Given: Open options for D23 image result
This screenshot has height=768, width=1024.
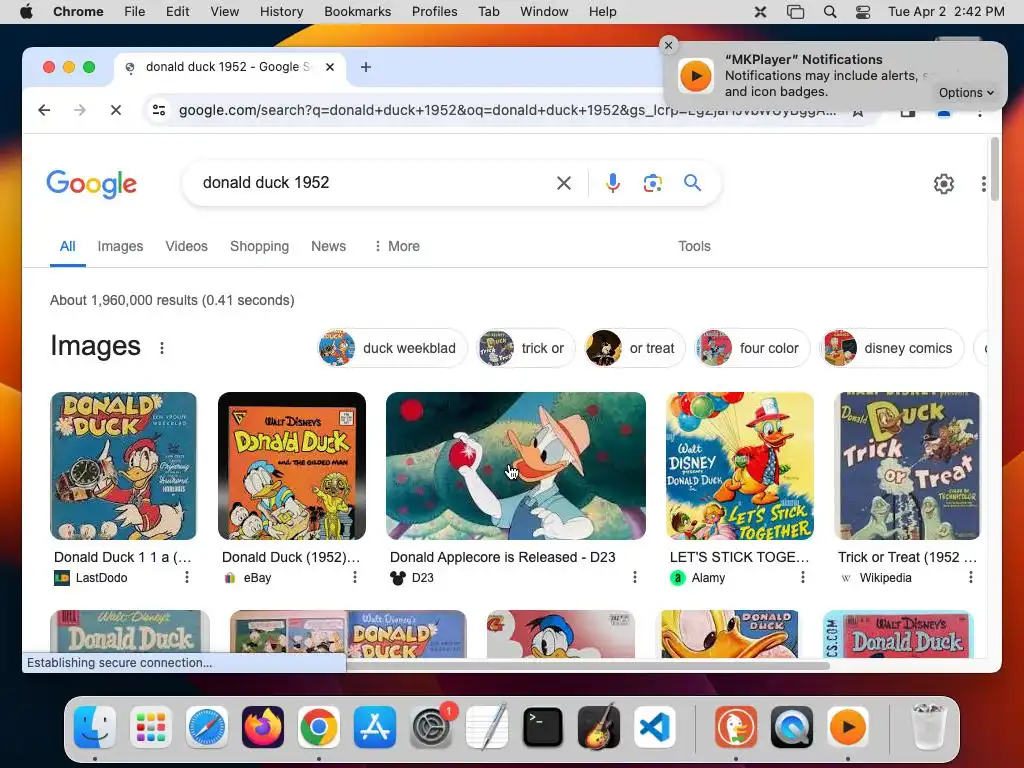Looking at the screenshot, I should point(635,577).
